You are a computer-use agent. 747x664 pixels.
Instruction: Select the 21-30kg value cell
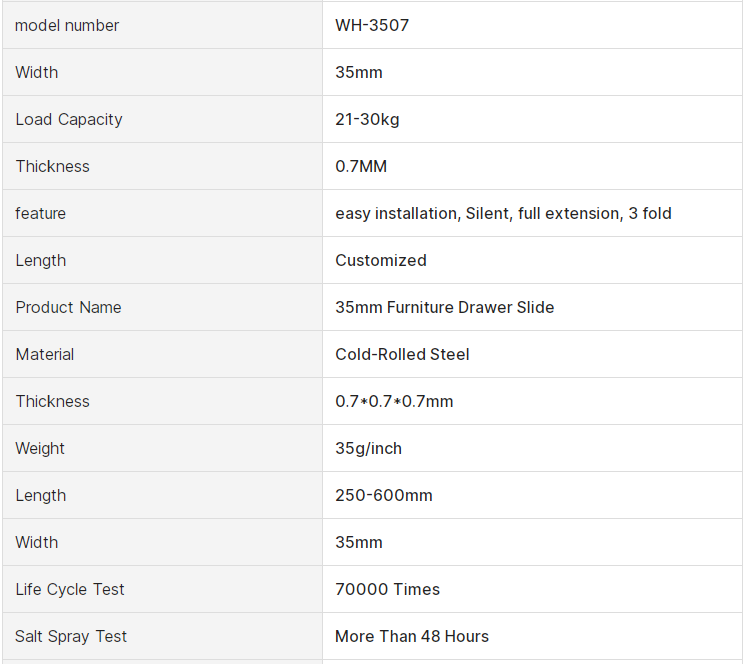click(x=367, y=119)
